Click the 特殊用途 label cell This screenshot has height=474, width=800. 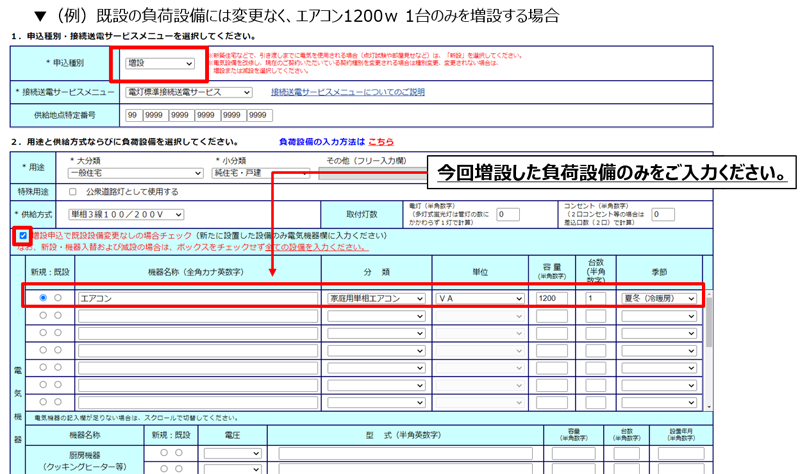click(33, 192)
